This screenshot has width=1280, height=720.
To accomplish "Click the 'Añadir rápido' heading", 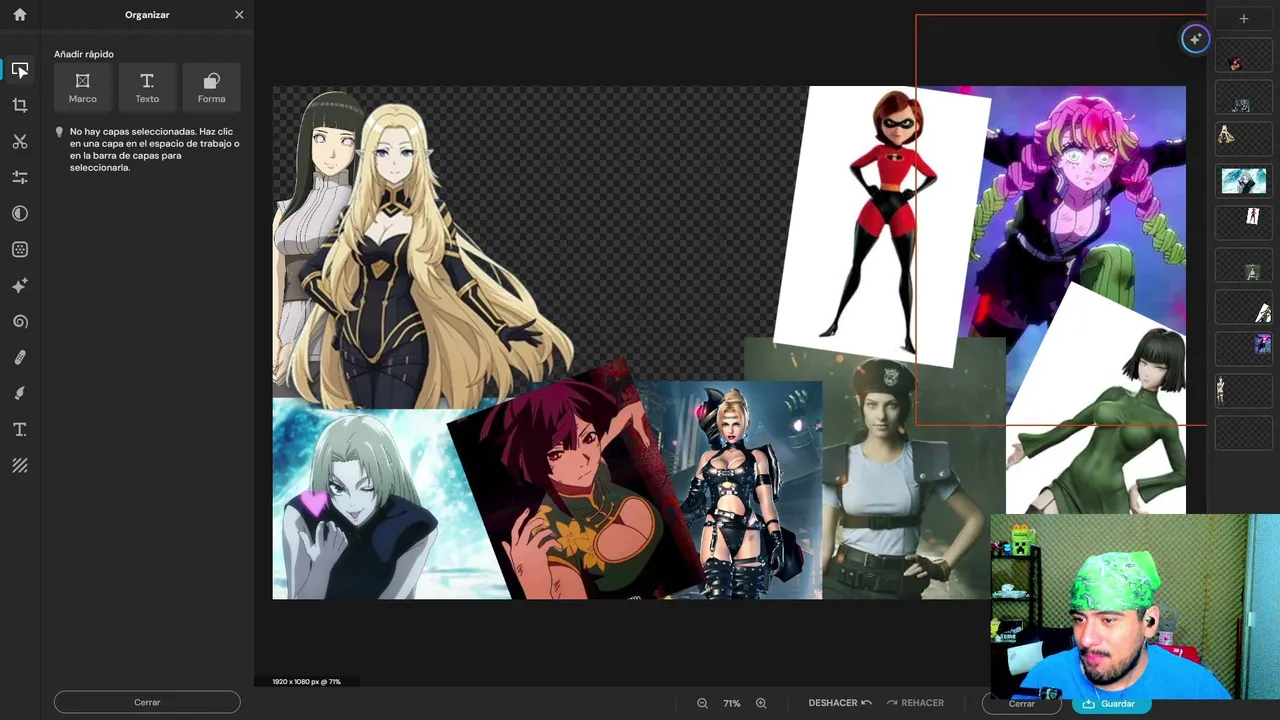I will click(x=84, y=54).
